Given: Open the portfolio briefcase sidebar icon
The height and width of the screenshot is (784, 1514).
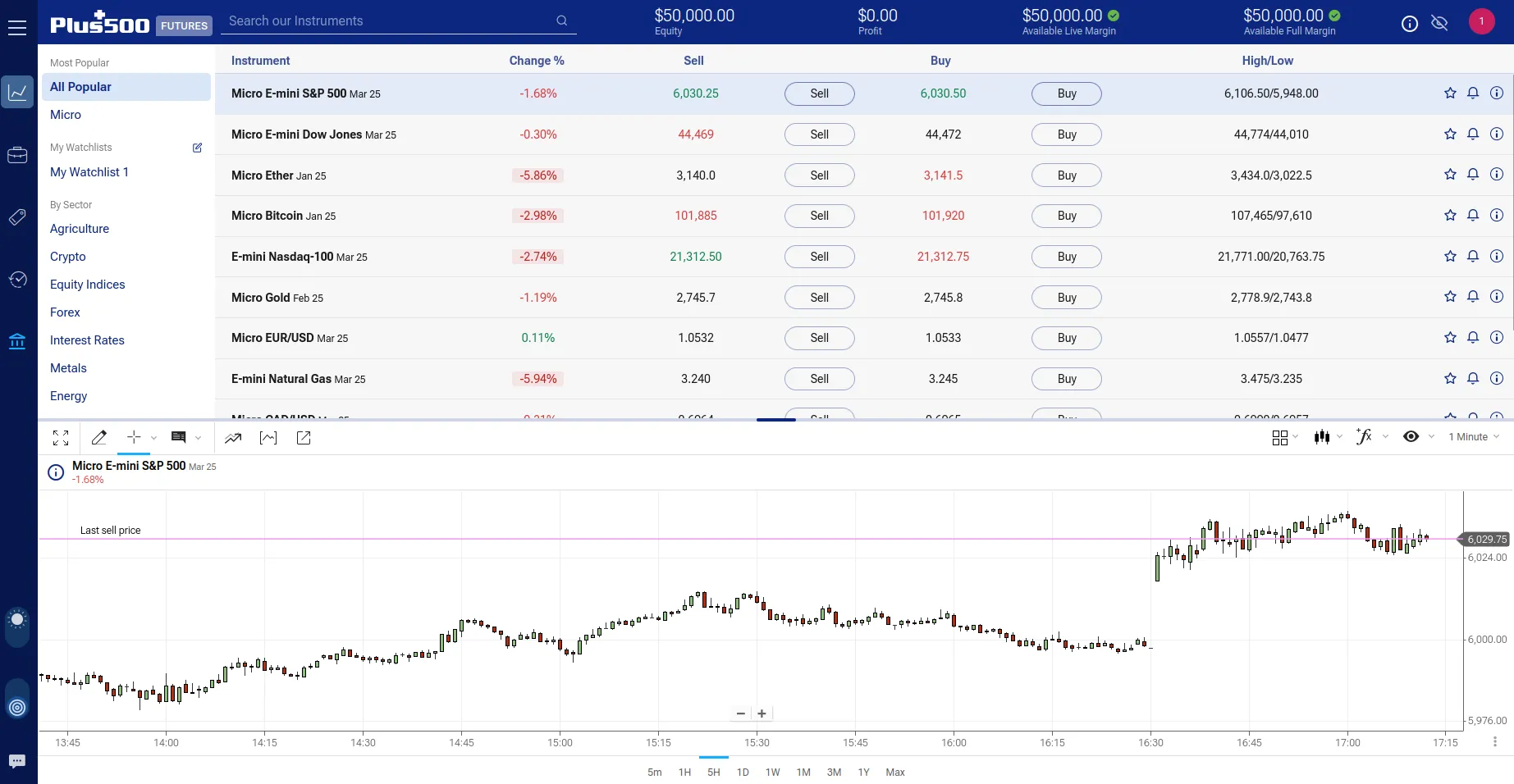Looking at the screenshot, I should (17, 155).
